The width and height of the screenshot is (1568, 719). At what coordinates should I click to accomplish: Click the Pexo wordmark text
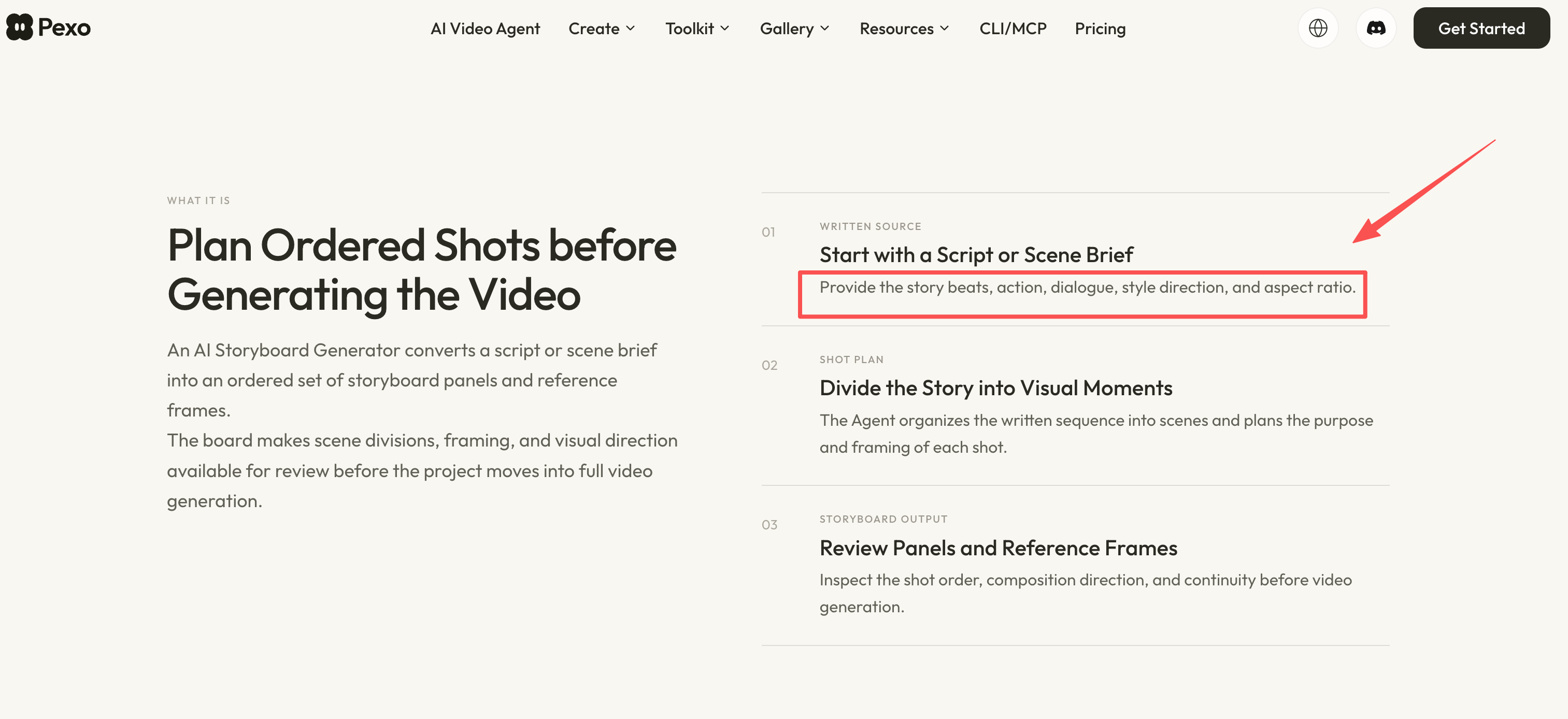coord(64,28)
